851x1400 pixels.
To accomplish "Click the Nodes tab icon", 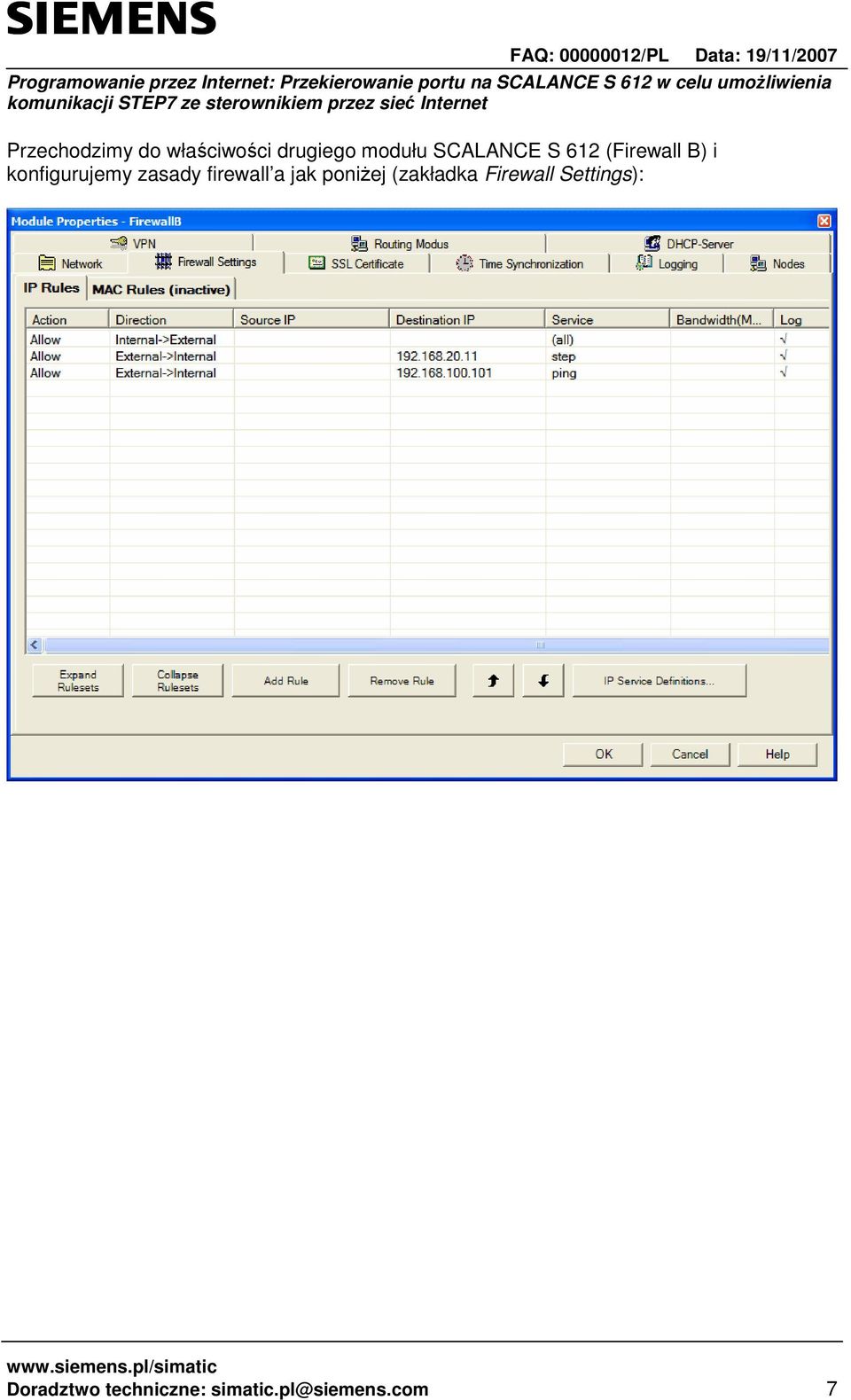I will pyautogui.click(x=758, y=263).
